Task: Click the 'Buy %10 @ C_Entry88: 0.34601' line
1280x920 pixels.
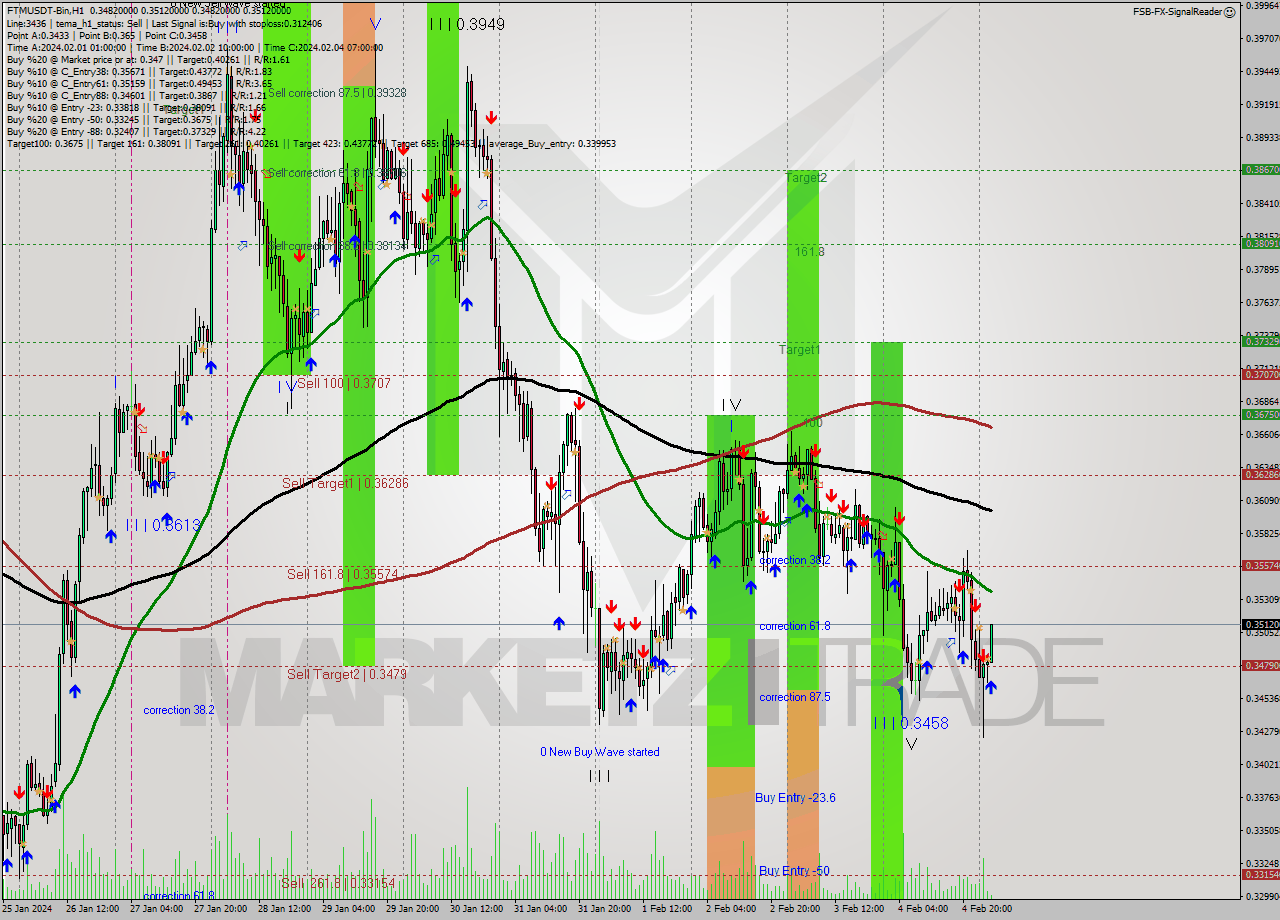Action: tap(139, 95)
